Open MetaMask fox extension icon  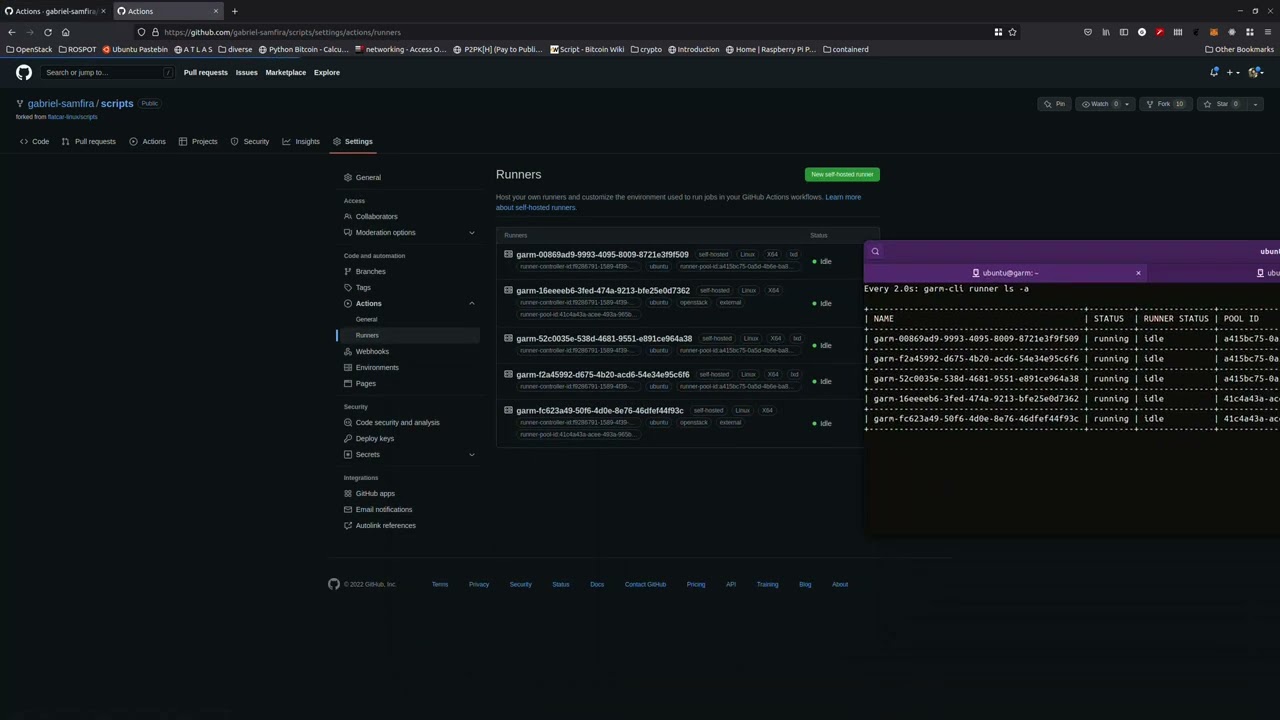(x=1214, y=32)
